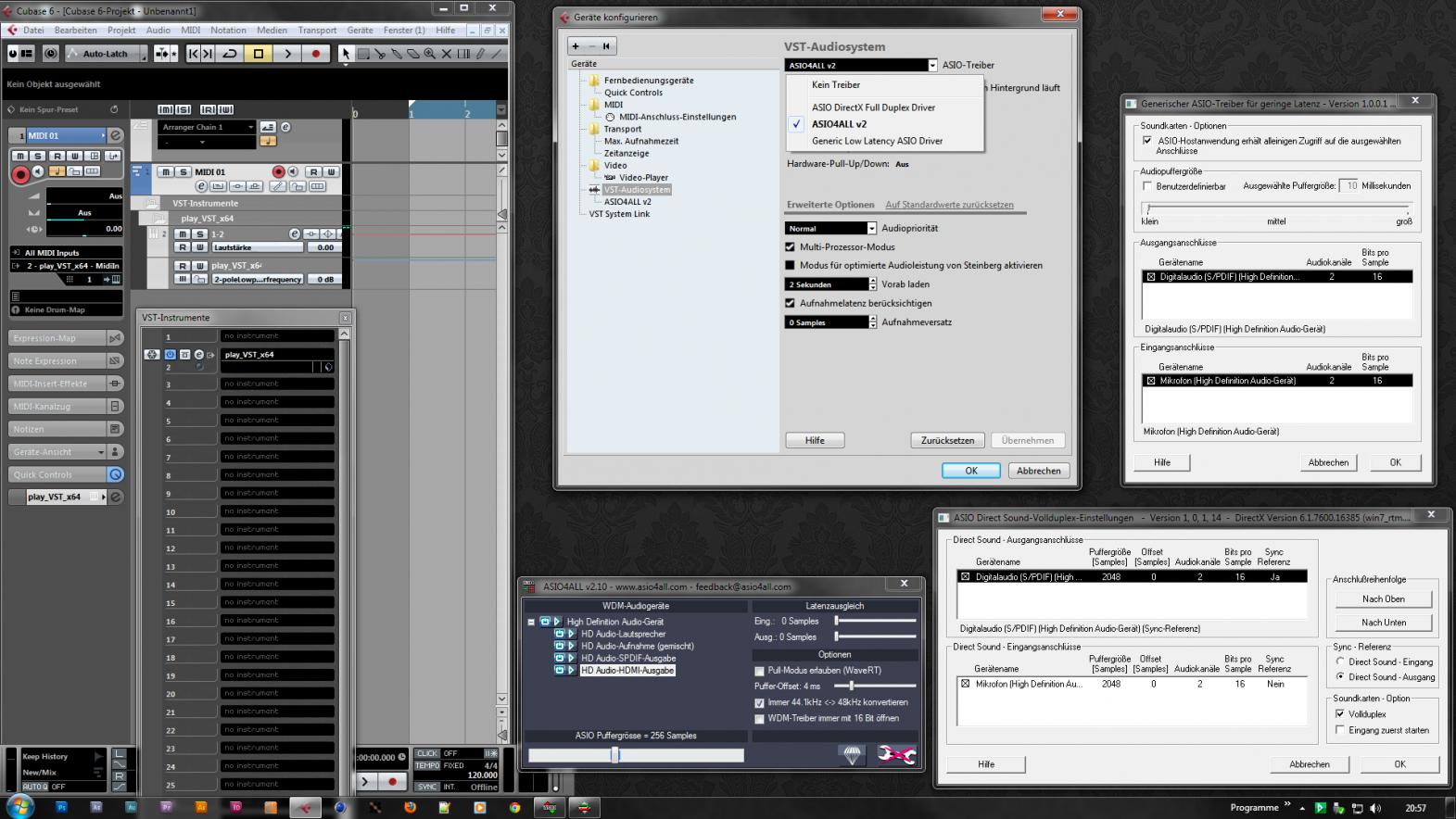Image resolution: width=1456 pixels, height=819 pixels.
Task: Select the Object Selection arrow tool
Action: 346,54
